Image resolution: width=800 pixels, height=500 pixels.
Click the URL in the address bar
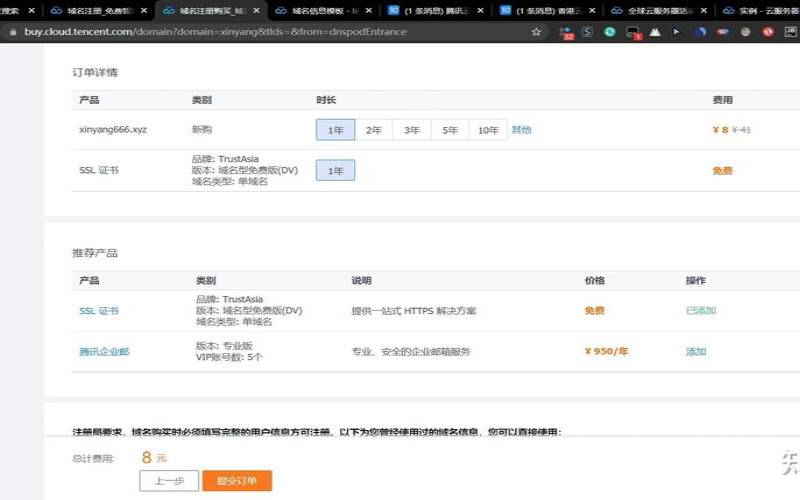pyautogui.click(x=215, y=32)
